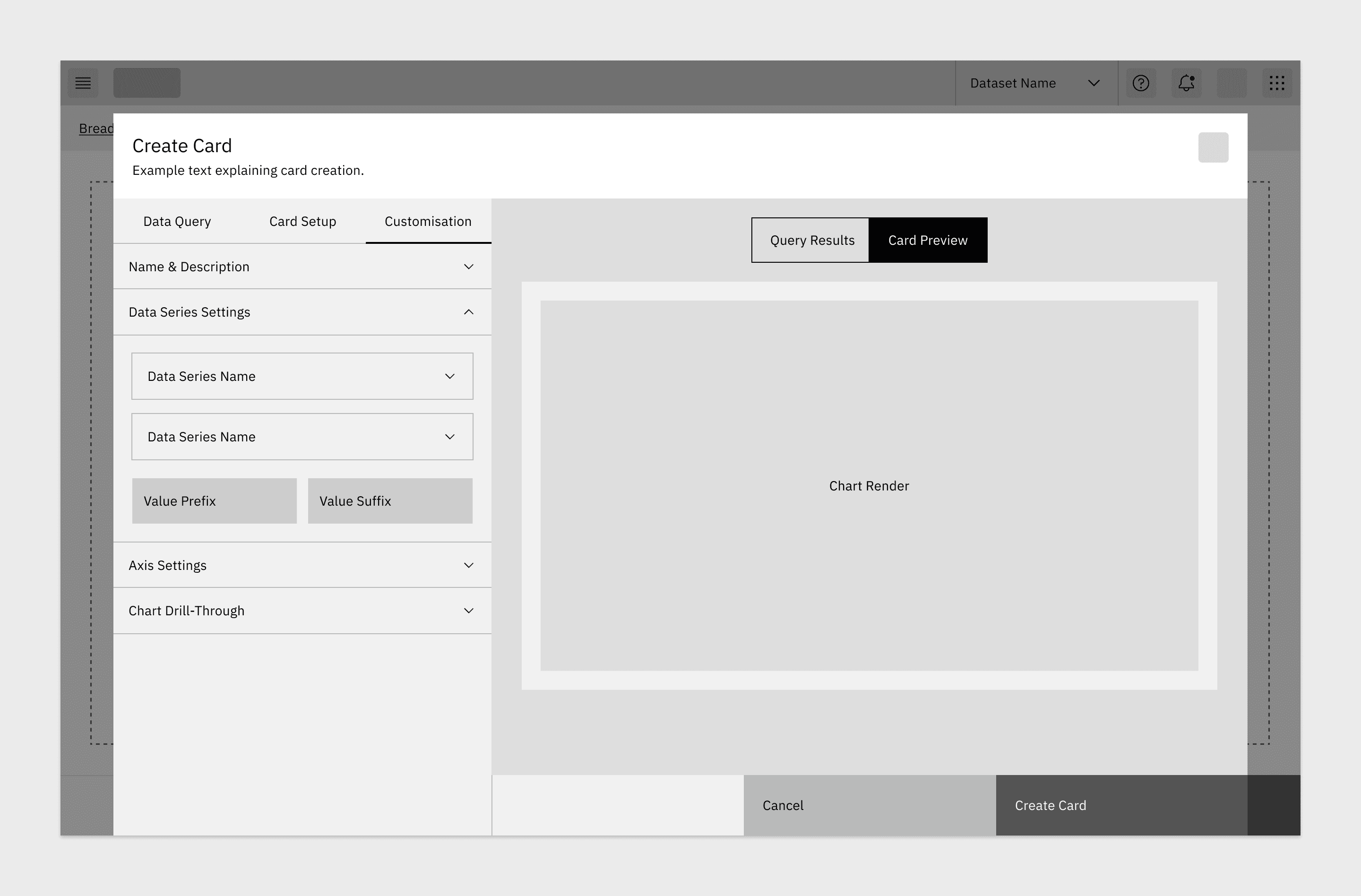Open the first Data Series Name dropdown
This screenshot has height=896, width=1361.
coord(302,376)
